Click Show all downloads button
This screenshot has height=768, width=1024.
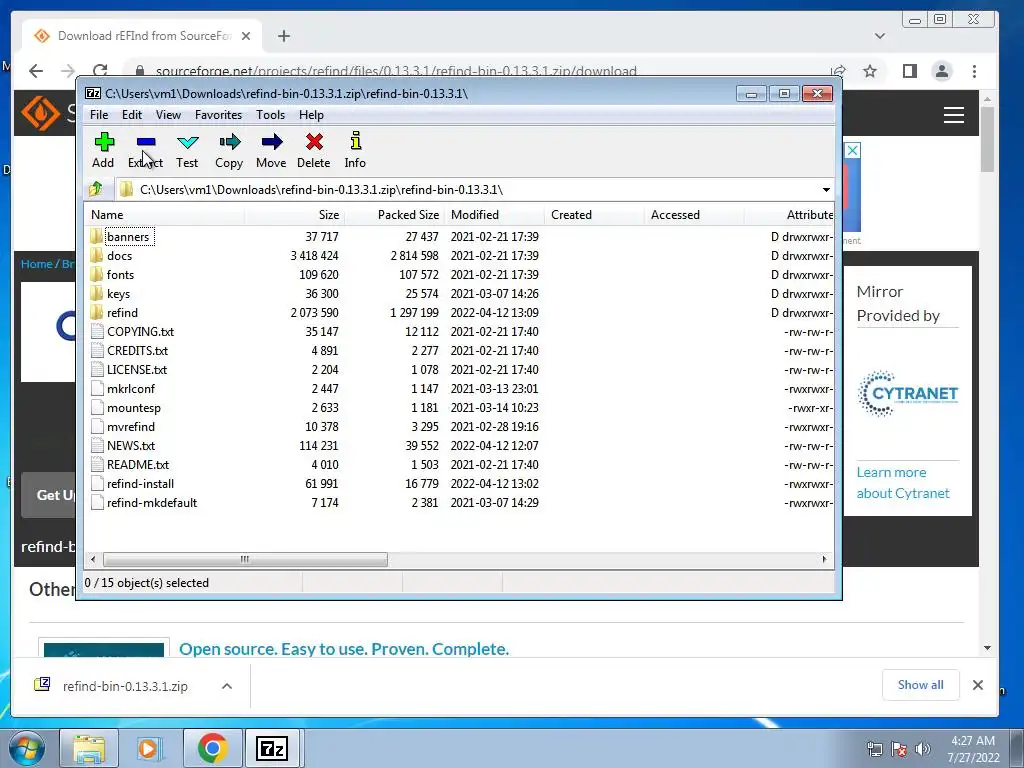click(920, 684)
